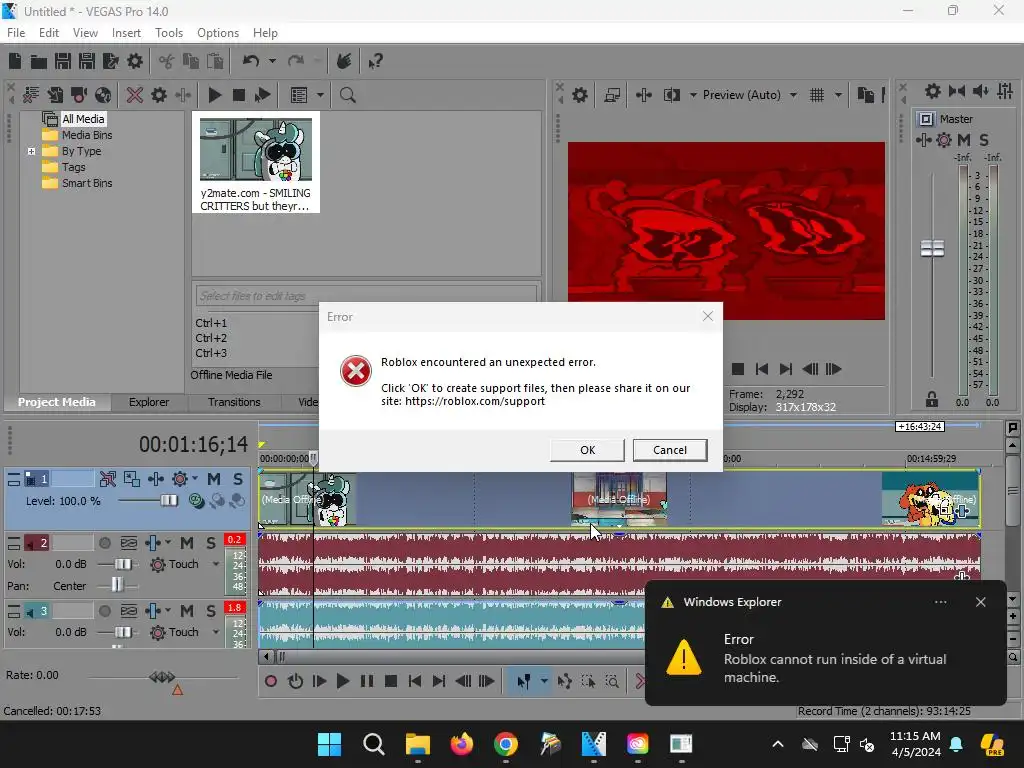This screenshot has height=768, width=1024.
Task: Solo audio track 2
Action: (210, 543)
